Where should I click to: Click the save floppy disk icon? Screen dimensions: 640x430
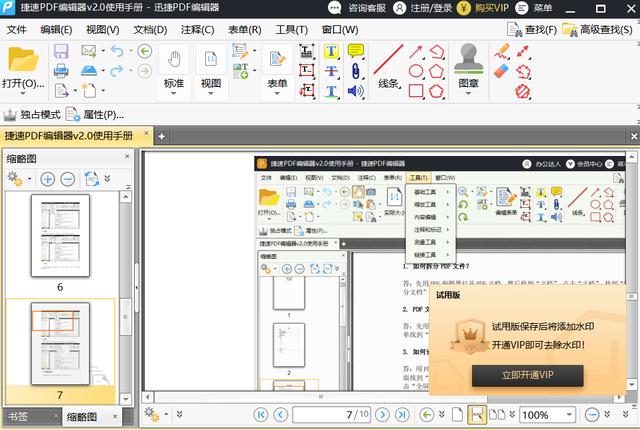pyautogui.click(x=61, y=51)
